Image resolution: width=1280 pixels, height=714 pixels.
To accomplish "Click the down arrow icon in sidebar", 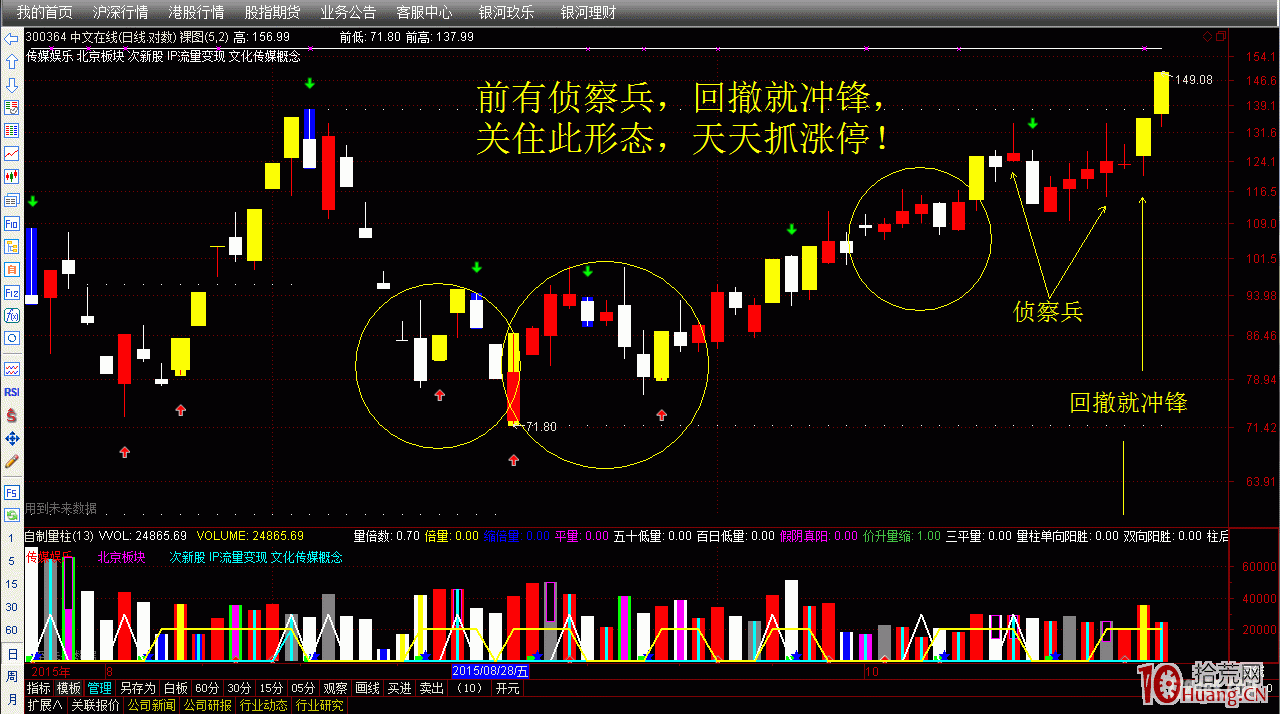I will (12, 85).
